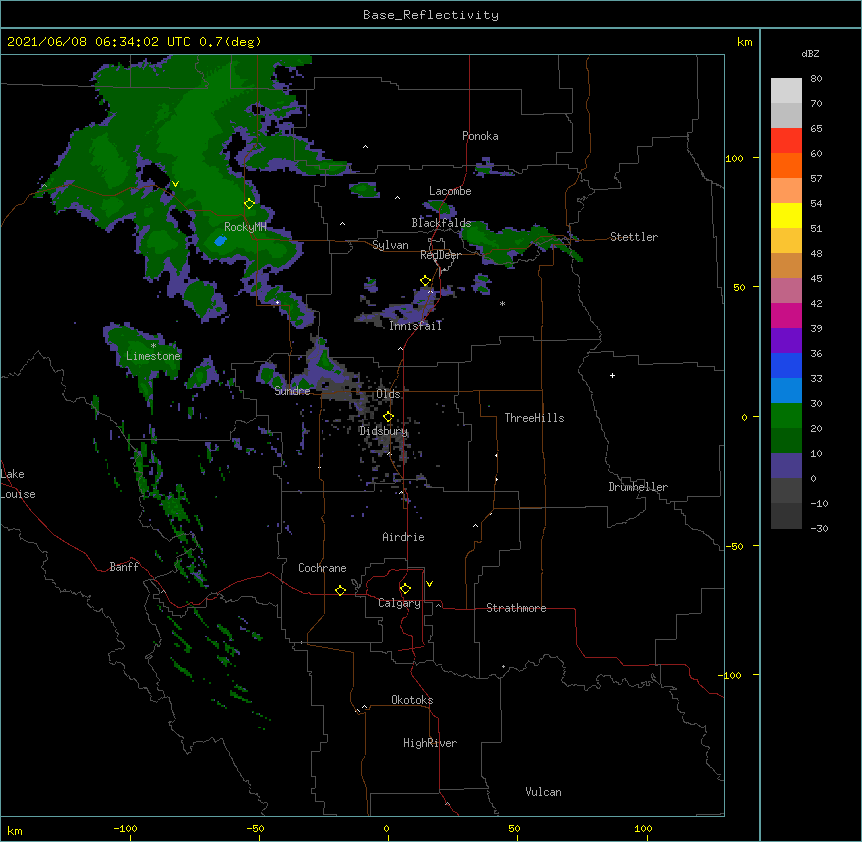Select the Blackfalds label

tap(441, 223)
